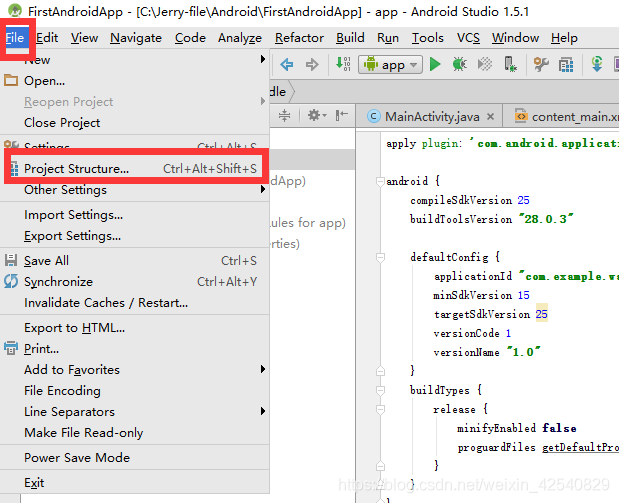Open the app run configuration dropdown
619x503 pixels.
click(x=390, y=64)
